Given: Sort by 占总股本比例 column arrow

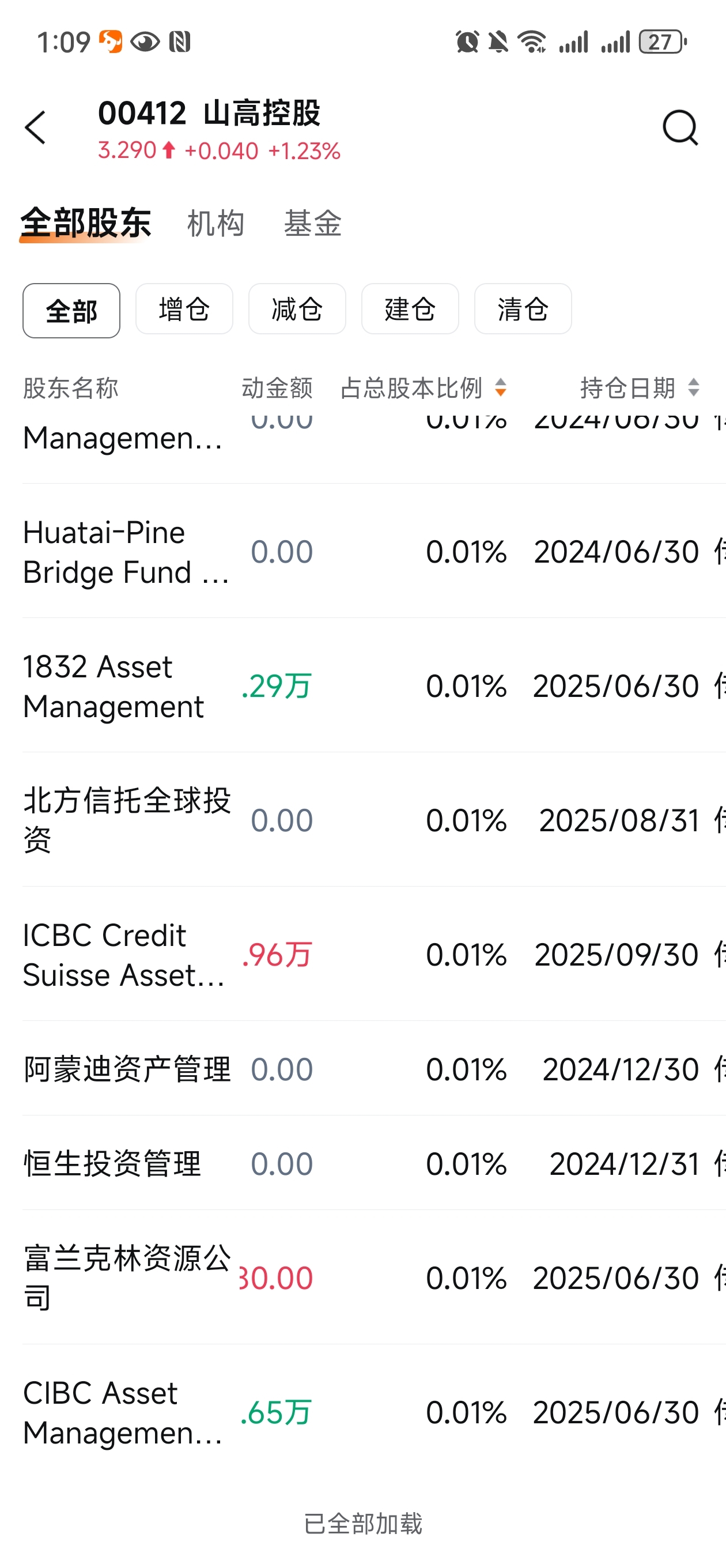Looking at the screenshot, I should pyautogui.click(x=500, y=388).
